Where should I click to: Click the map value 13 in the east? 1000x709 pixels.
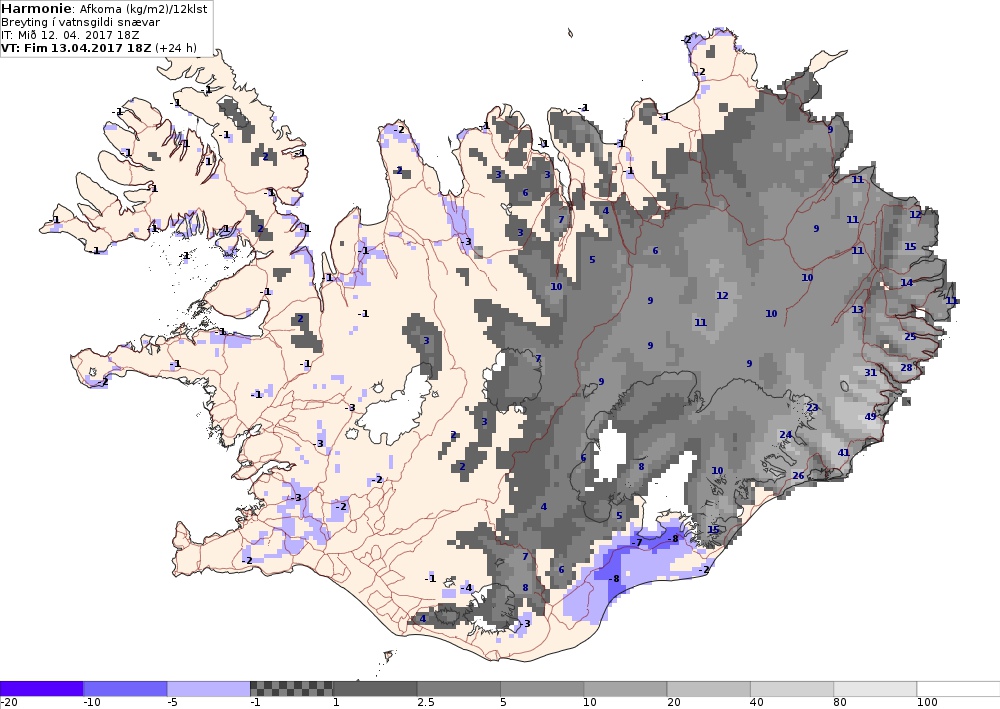[x=857, y=309]
